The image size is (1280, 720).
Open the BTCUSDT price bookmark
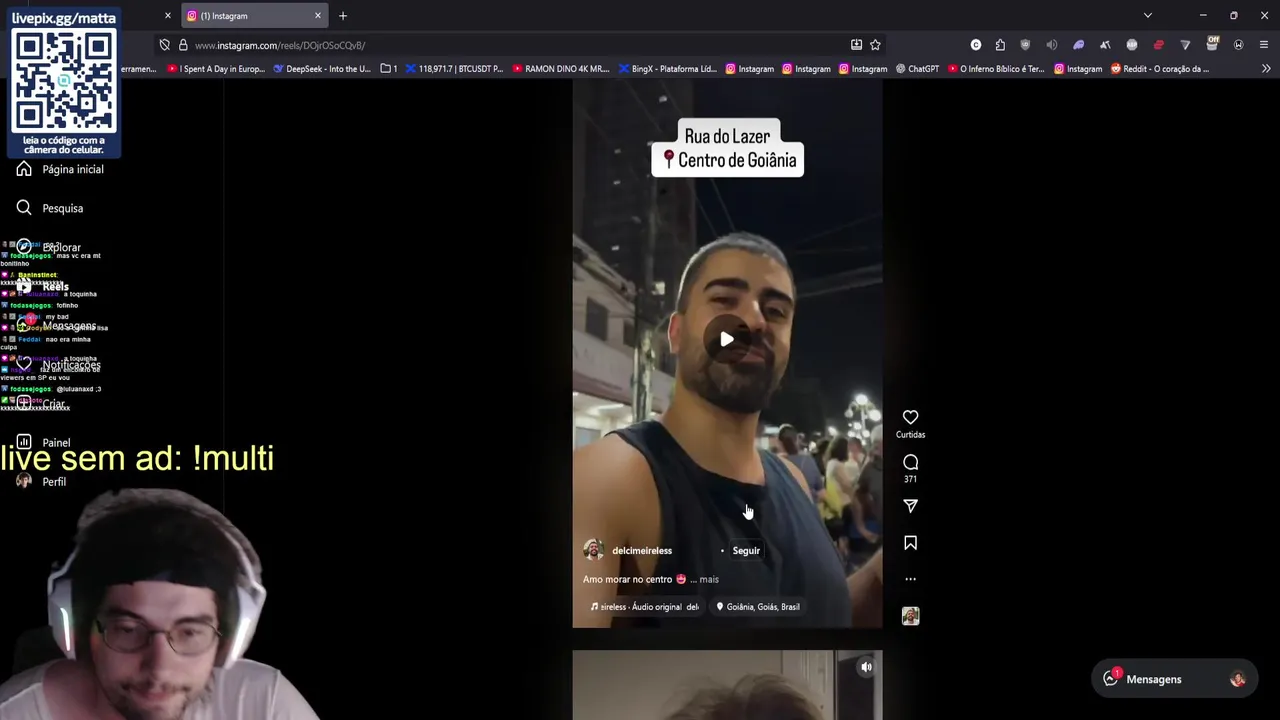tap(454, 69)
